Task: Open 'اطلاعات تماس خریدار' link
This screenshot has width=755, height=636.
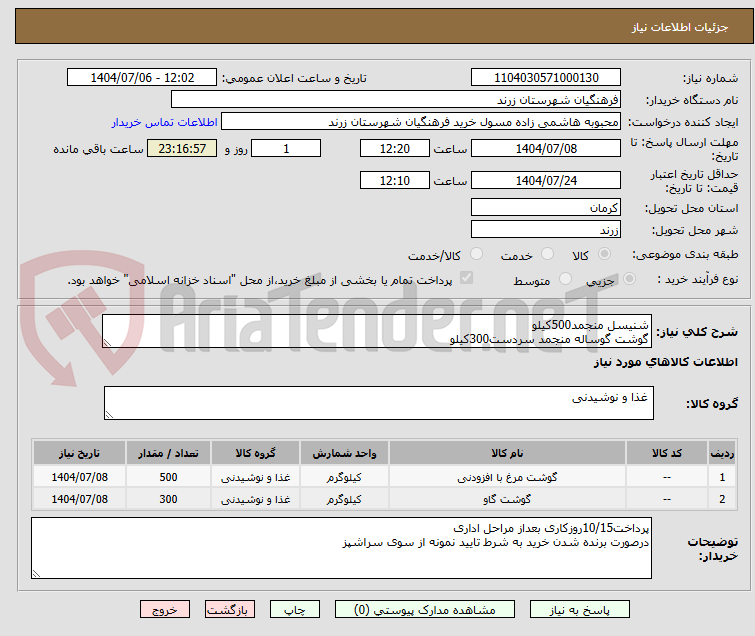Action: pos(165,122)
